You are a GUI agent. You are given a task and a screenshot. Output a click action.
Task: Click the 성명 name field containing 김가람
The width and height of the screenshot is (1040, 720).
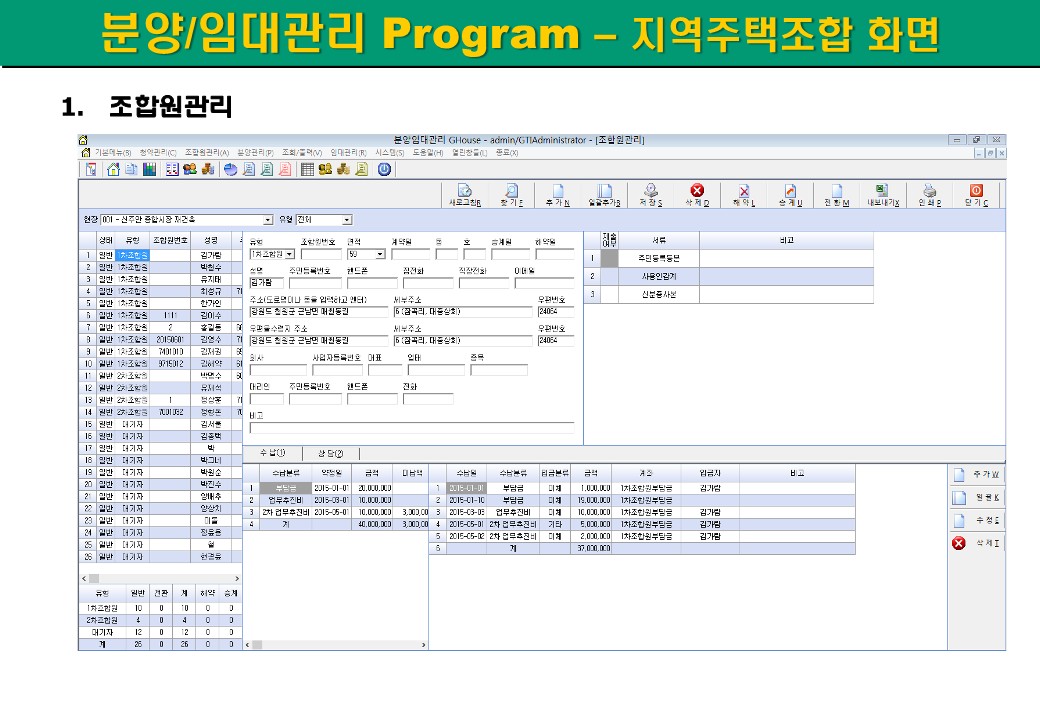(x=266, y=283)
